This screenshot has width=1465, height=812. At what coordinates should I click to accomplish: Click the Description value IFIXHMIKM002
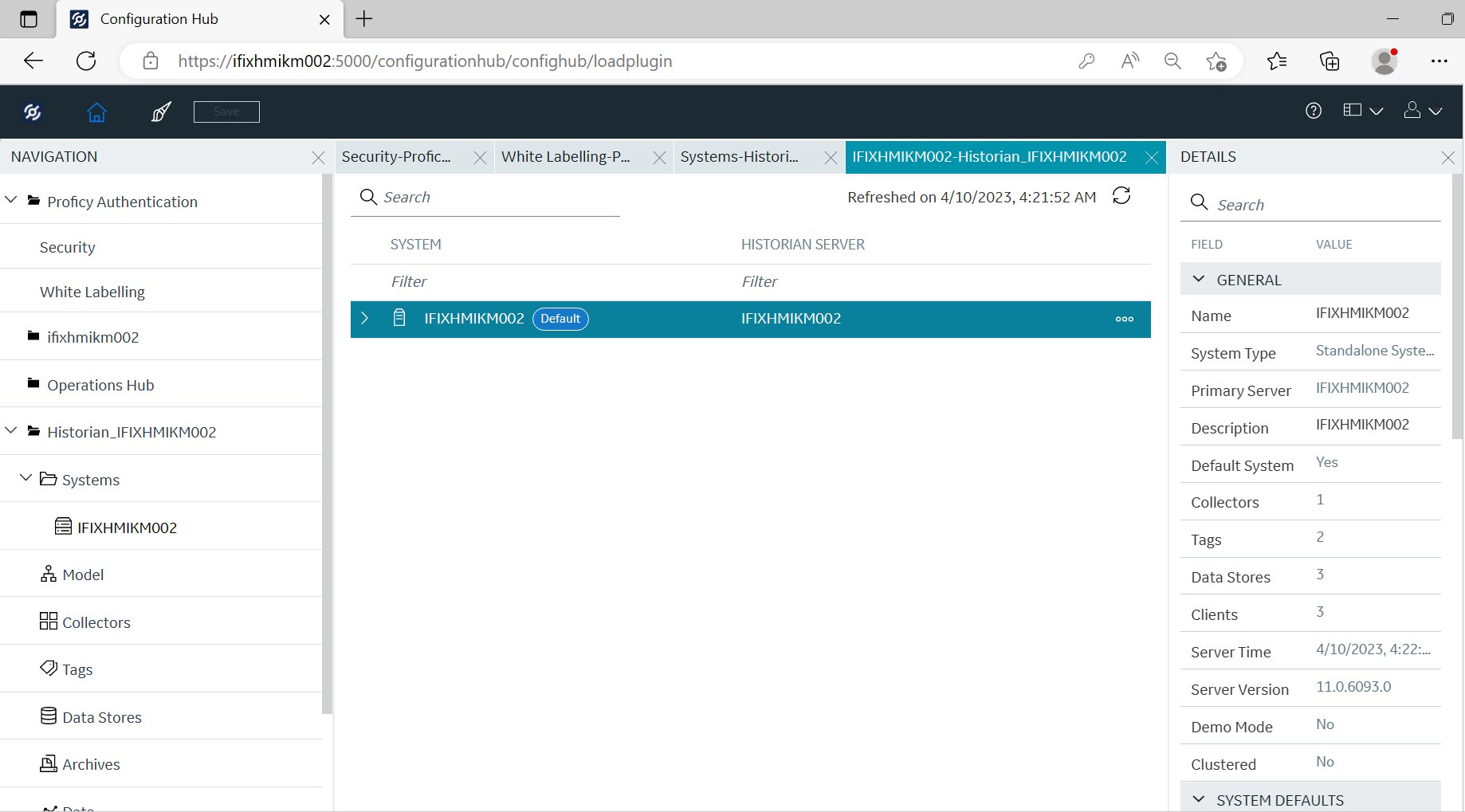point(1362,425)
